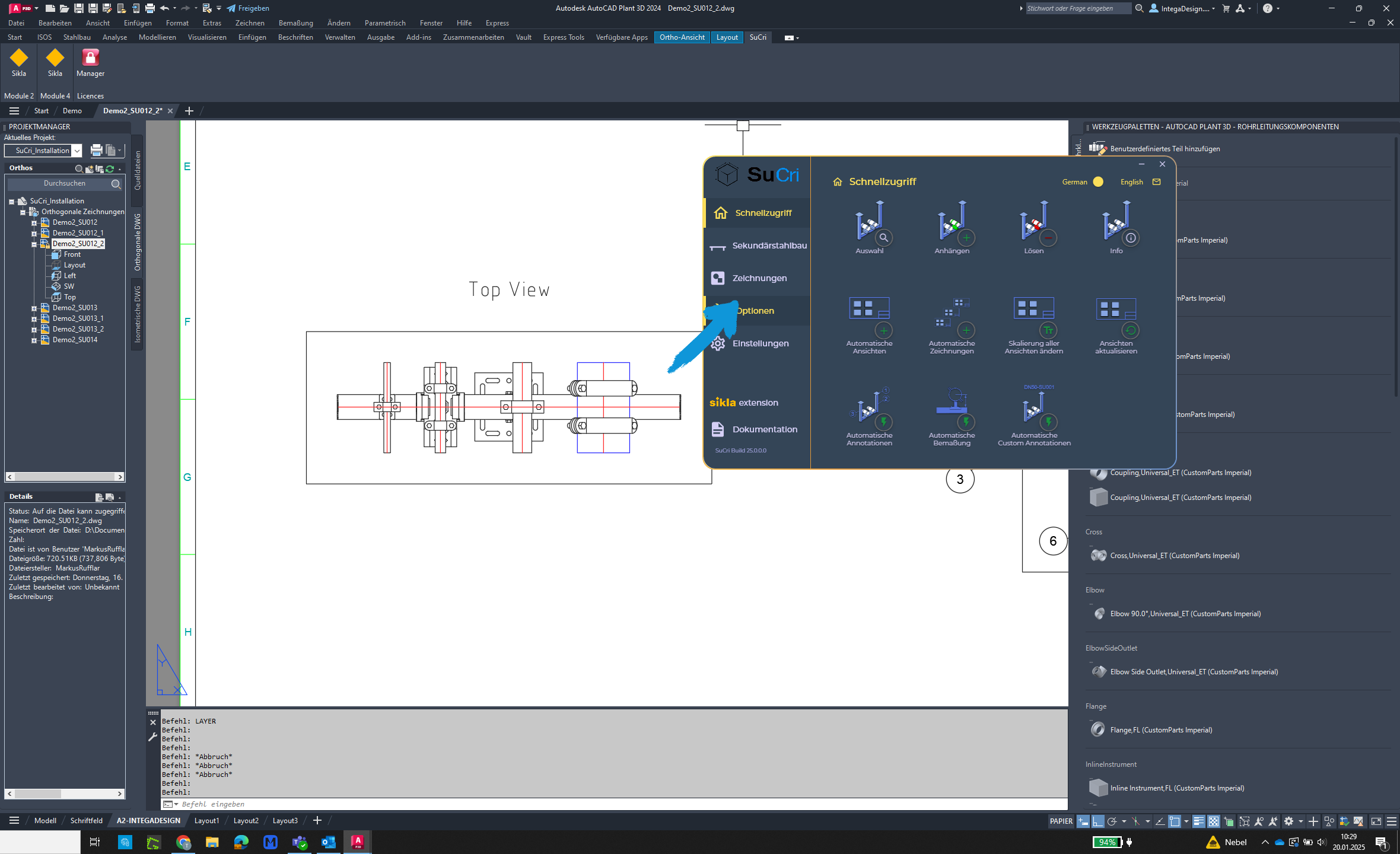Open Chrome from the taskbar
Screen dimensions: 1400x854
click(183, 842)
